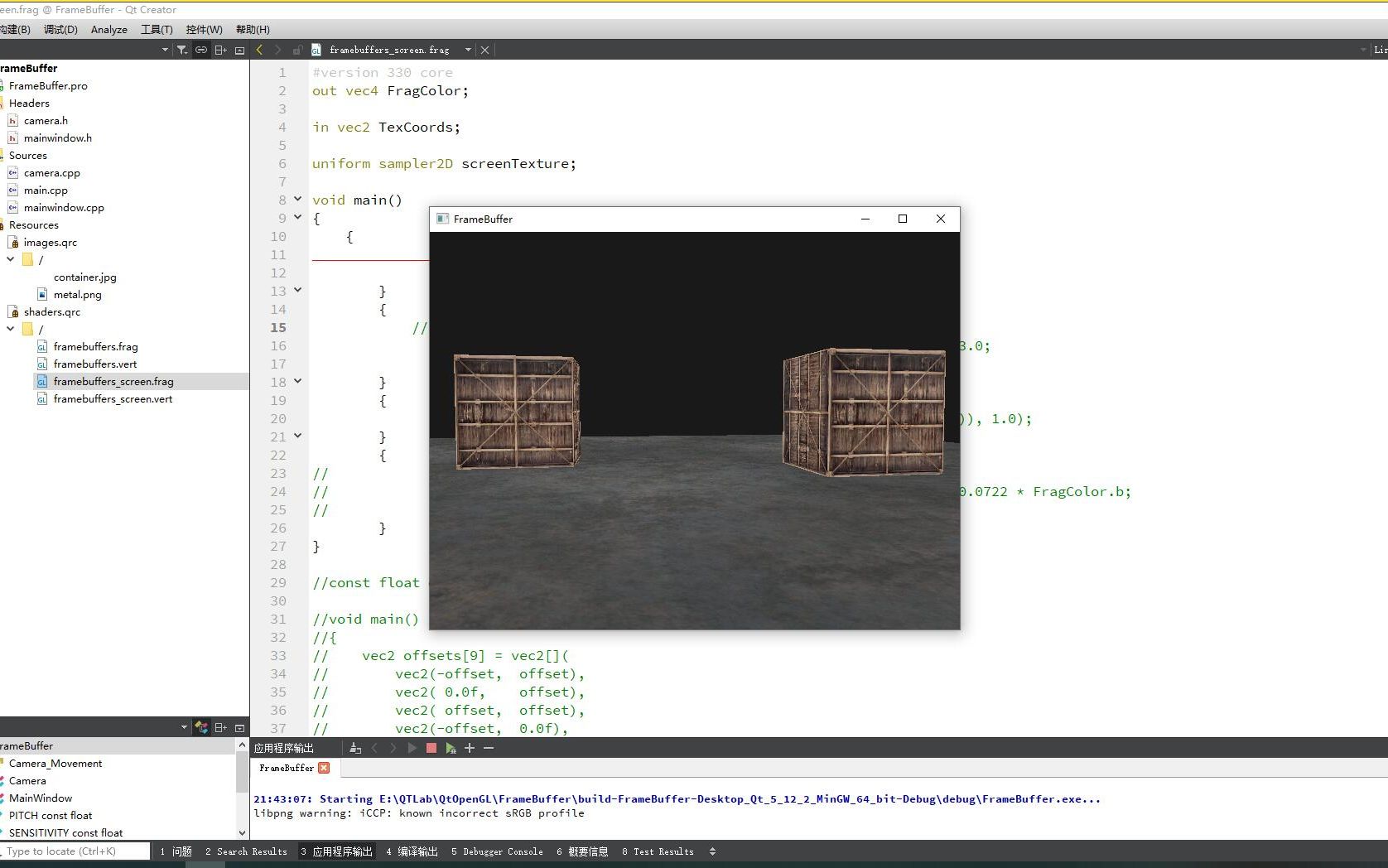Viewport: 1388px width, 868px height.
Task: Open the 8 Test Results pane
Action: click(658, 851)
